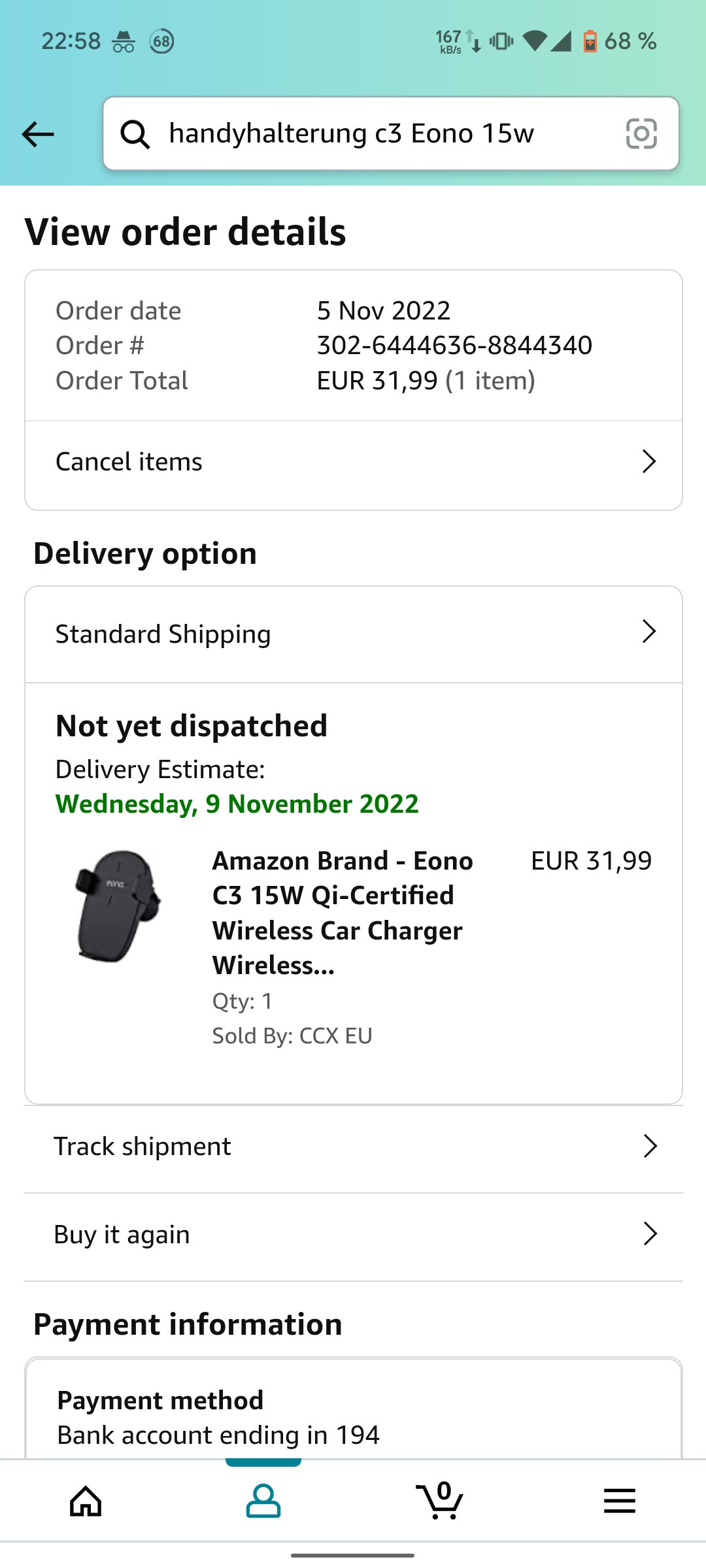Select the Cancel items option

coord(129,462)
